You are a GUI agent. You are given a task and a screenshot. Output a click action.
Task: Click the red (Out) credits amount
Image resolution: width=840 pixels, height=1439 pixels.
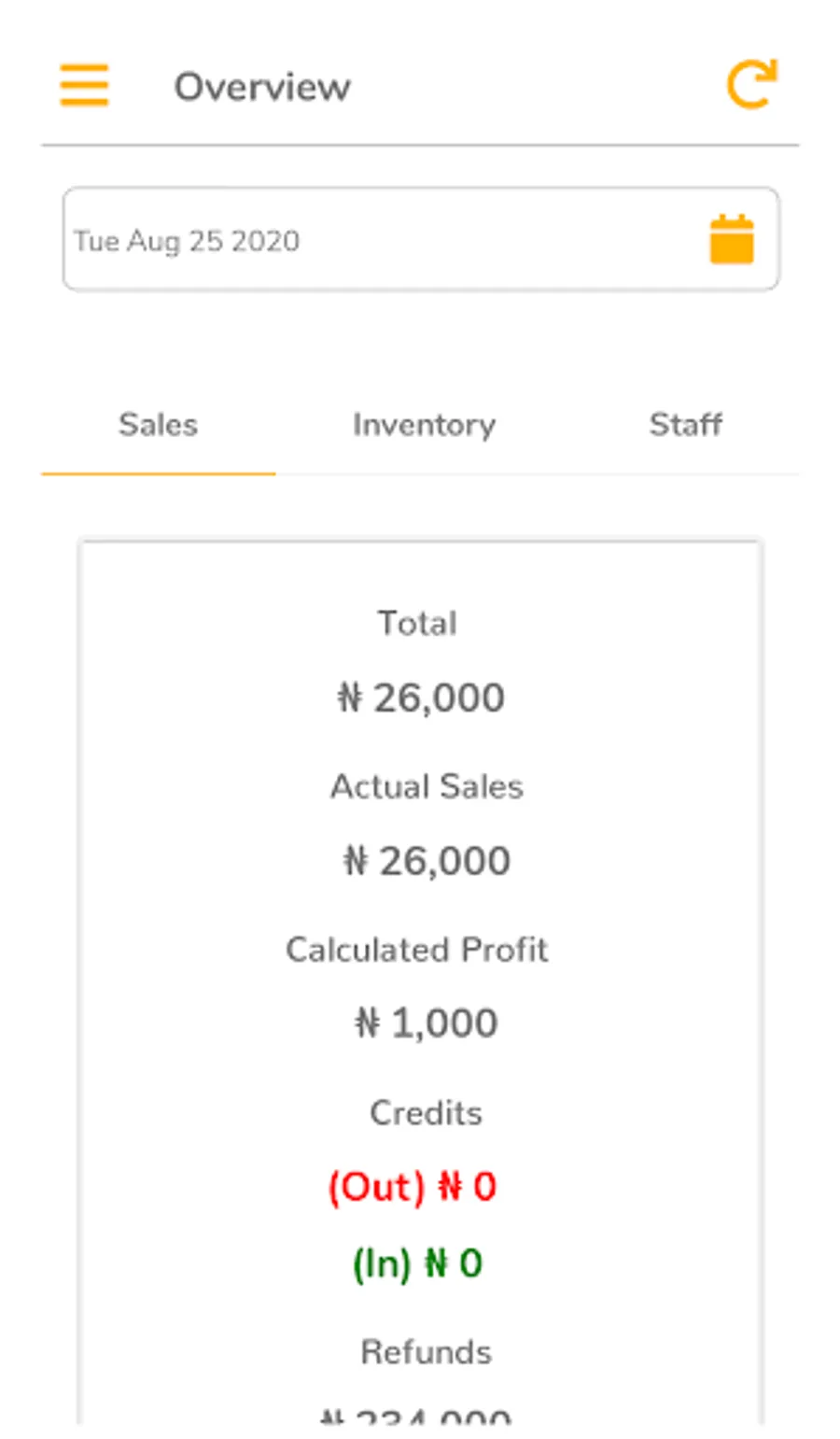tap(412, 1187)
